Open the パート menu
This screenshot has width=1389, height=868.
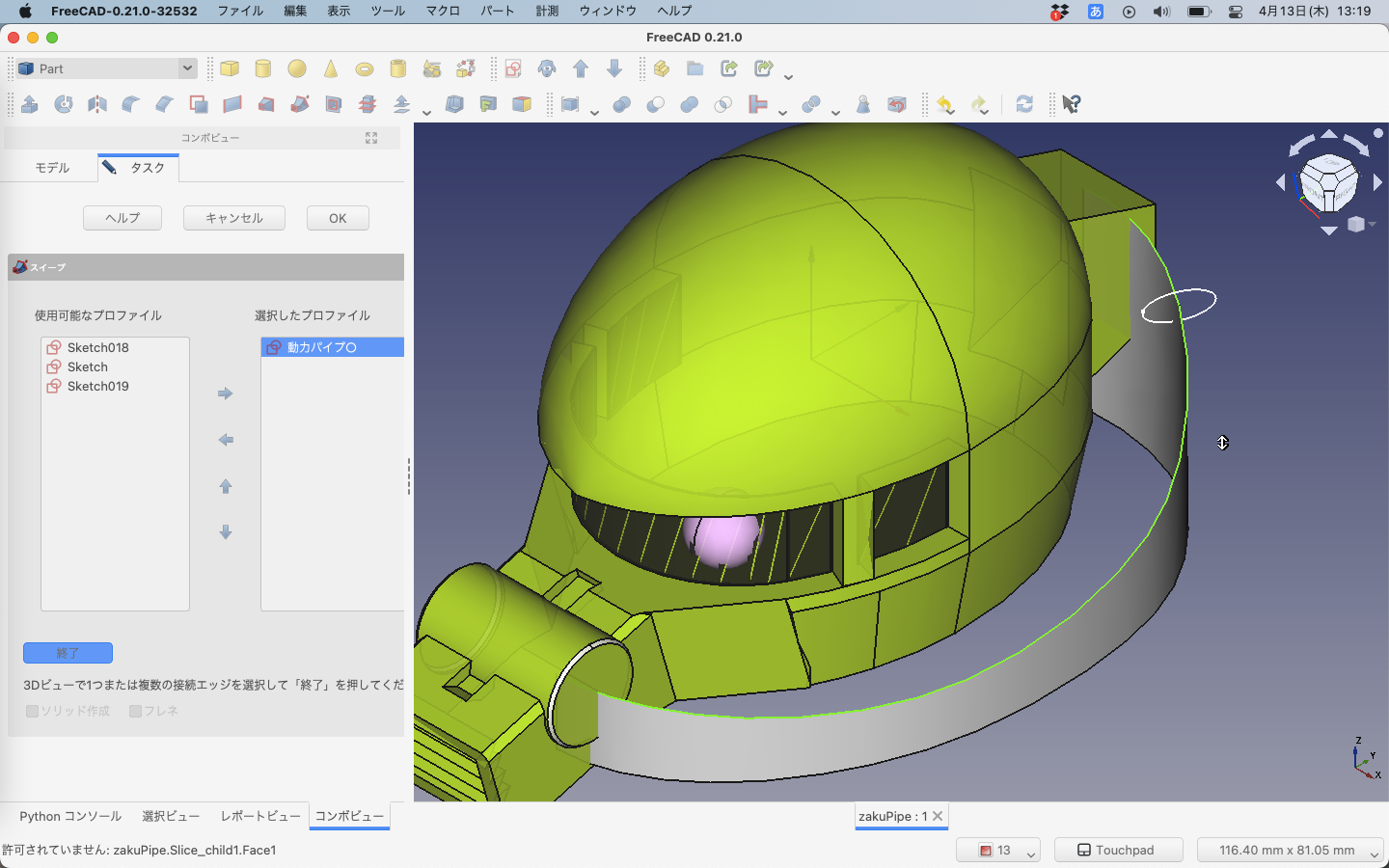point(498,11)
